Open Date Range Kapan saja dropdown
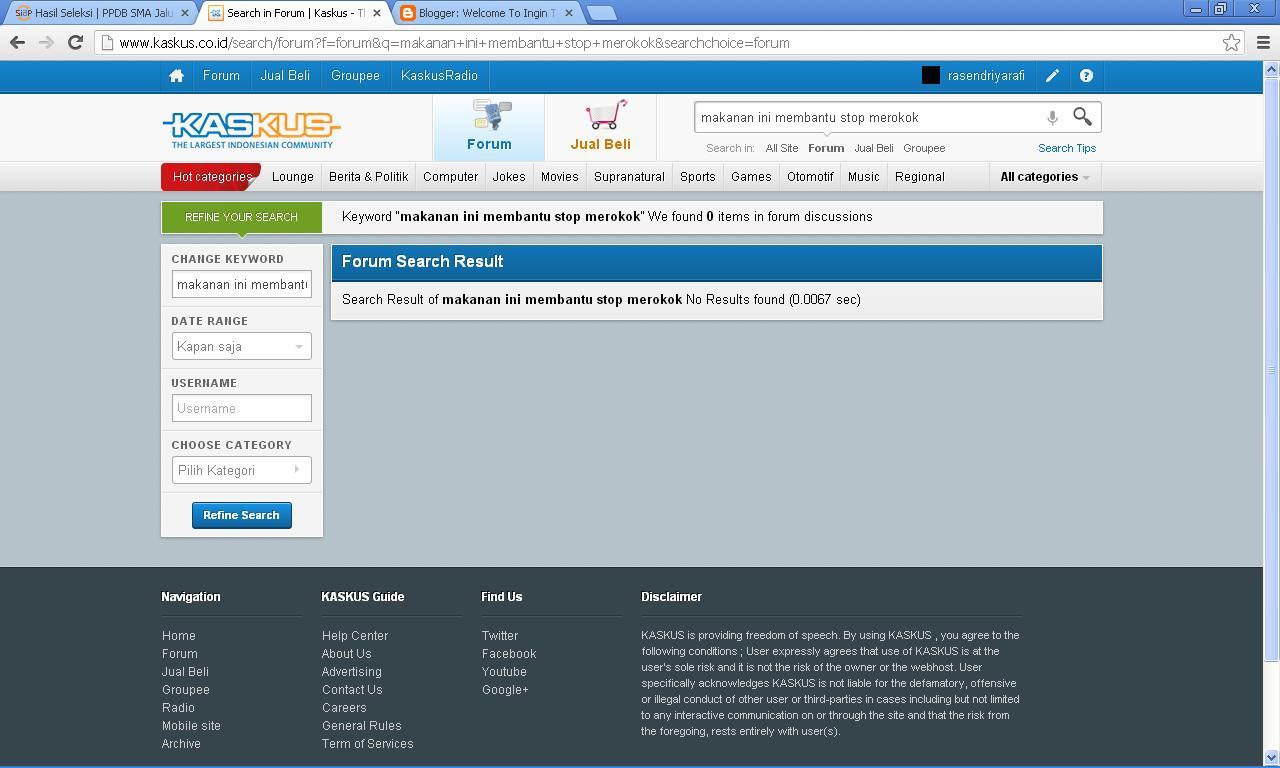 click(x=241, y=346)
